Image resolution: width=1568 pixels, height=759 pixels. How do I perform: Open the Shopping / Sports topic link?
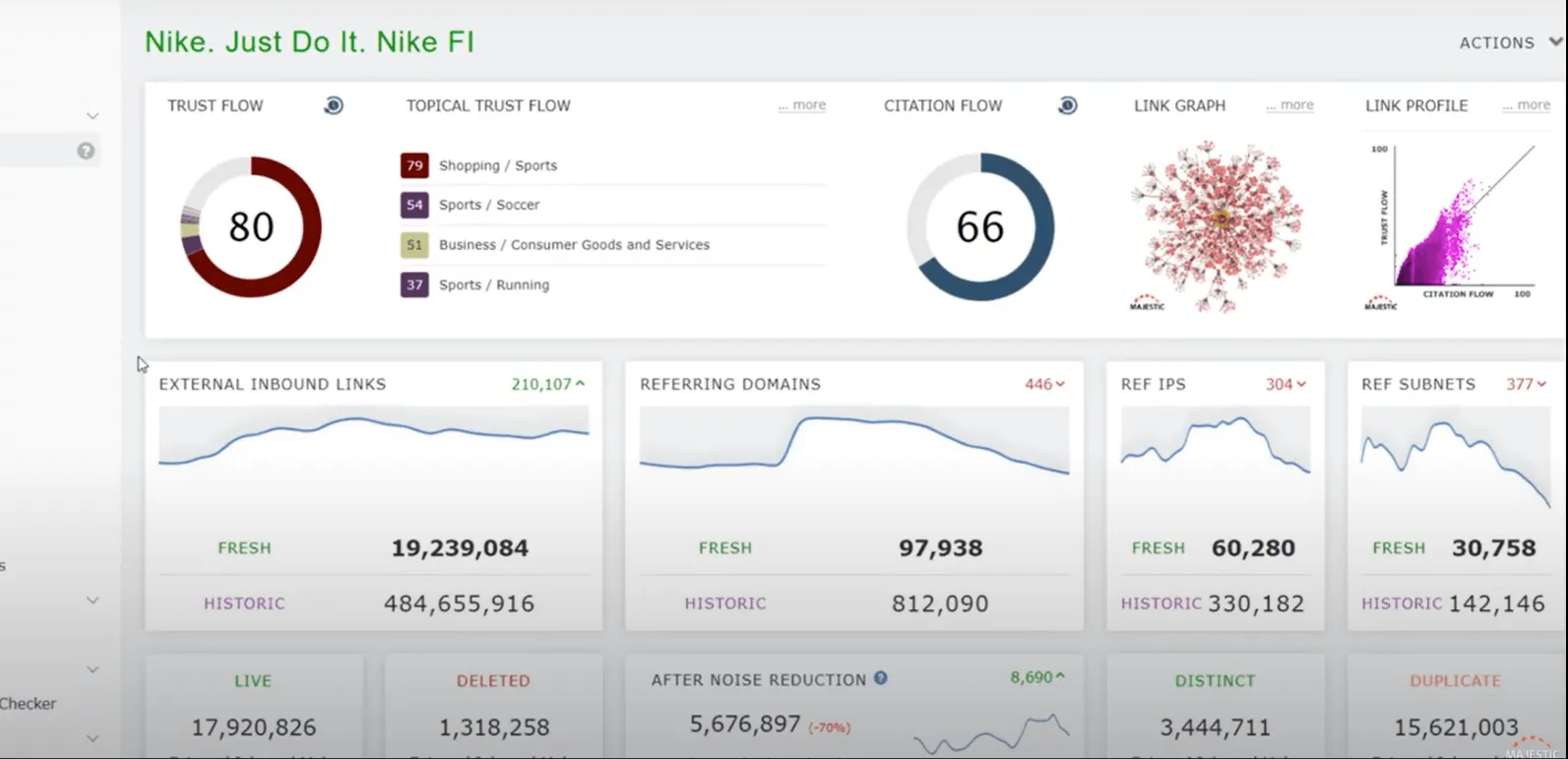click(x=498, y=165)
